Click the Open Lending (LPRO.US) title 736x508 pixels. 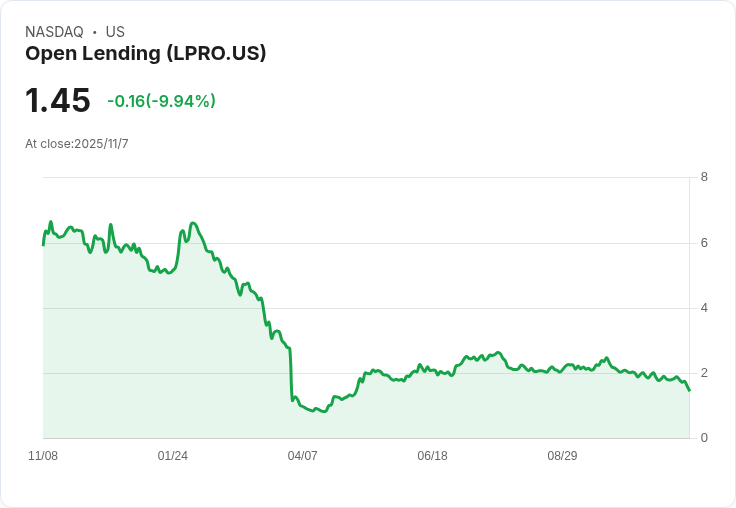tap(146, 54)
